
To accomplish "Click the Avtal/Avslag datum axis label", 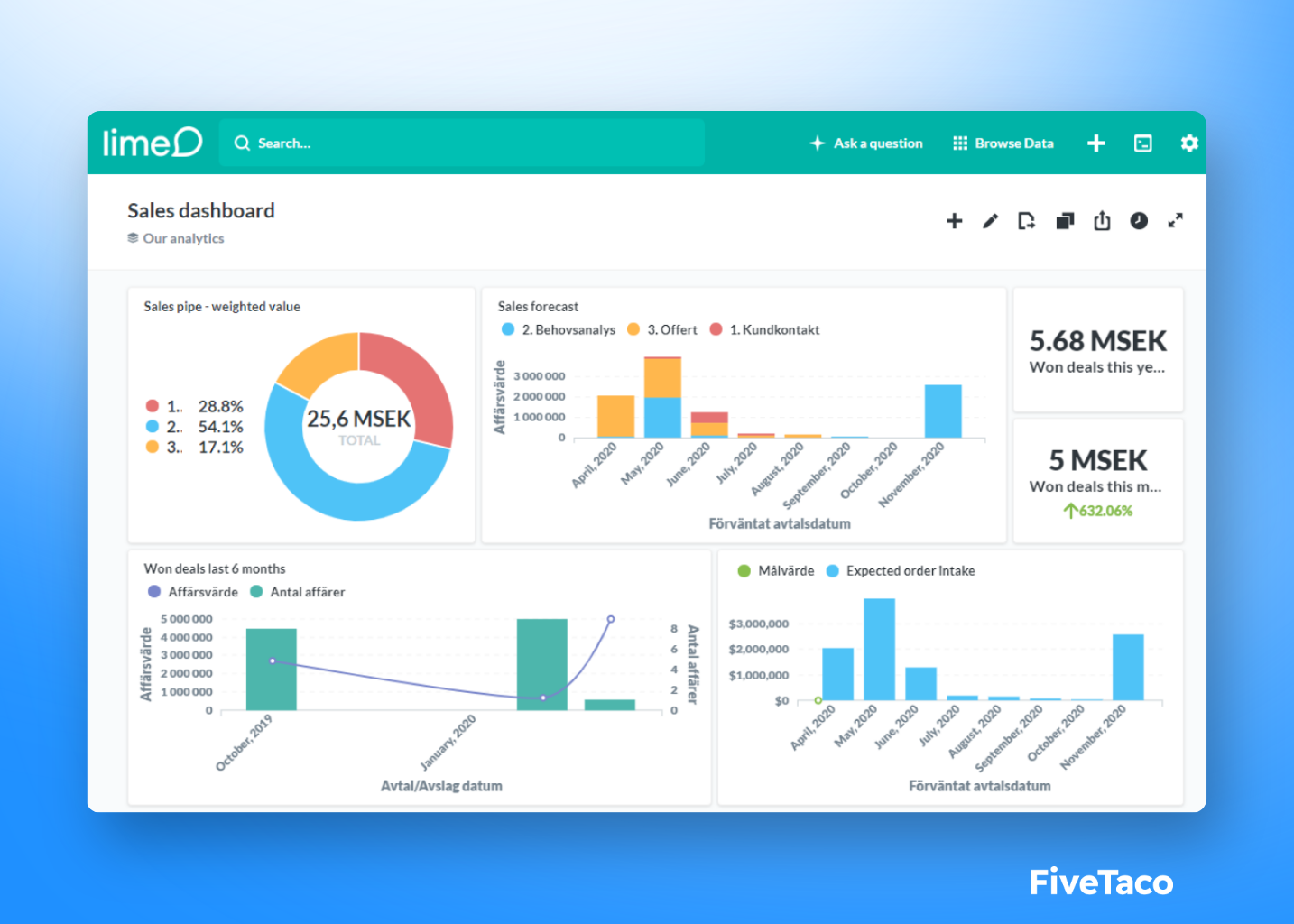I will [441, 786].
